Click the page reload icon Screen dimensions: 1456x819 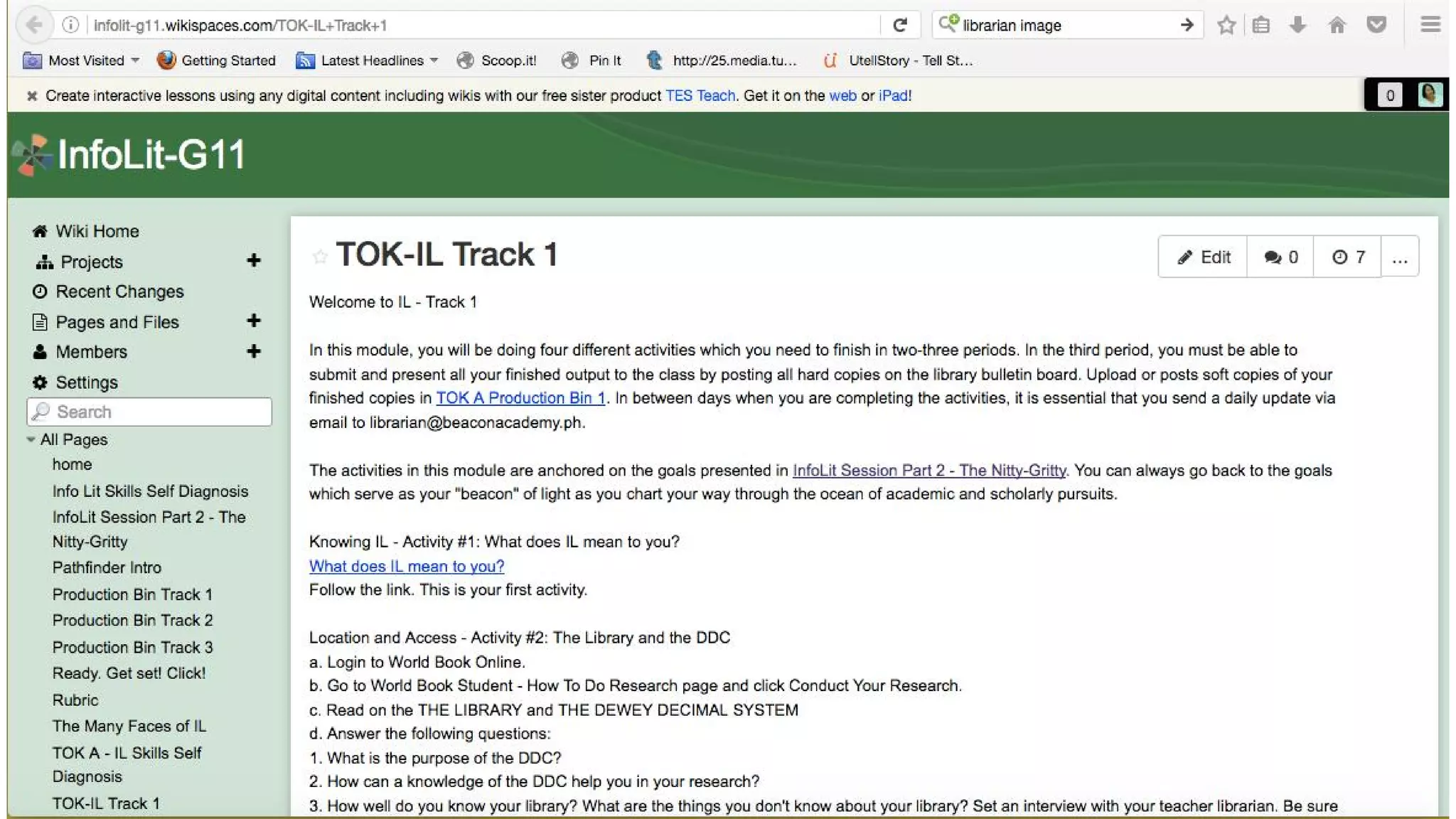point(900,25)
